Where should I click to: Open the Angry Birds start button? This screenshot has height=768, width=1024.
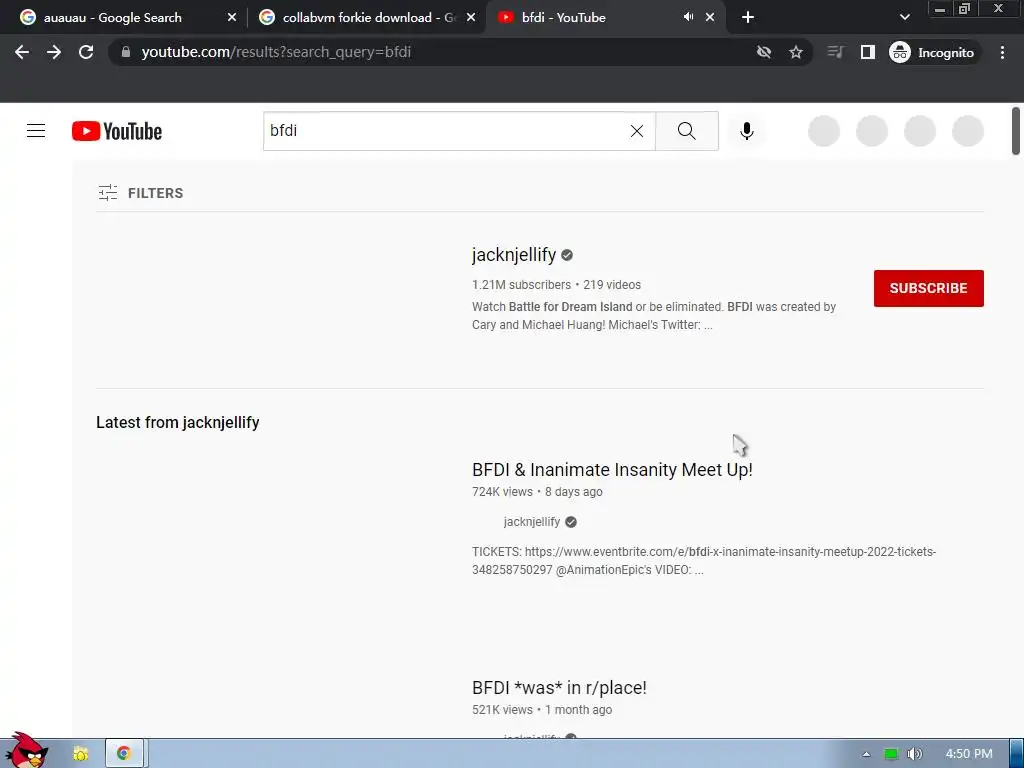tap(26, 751)
